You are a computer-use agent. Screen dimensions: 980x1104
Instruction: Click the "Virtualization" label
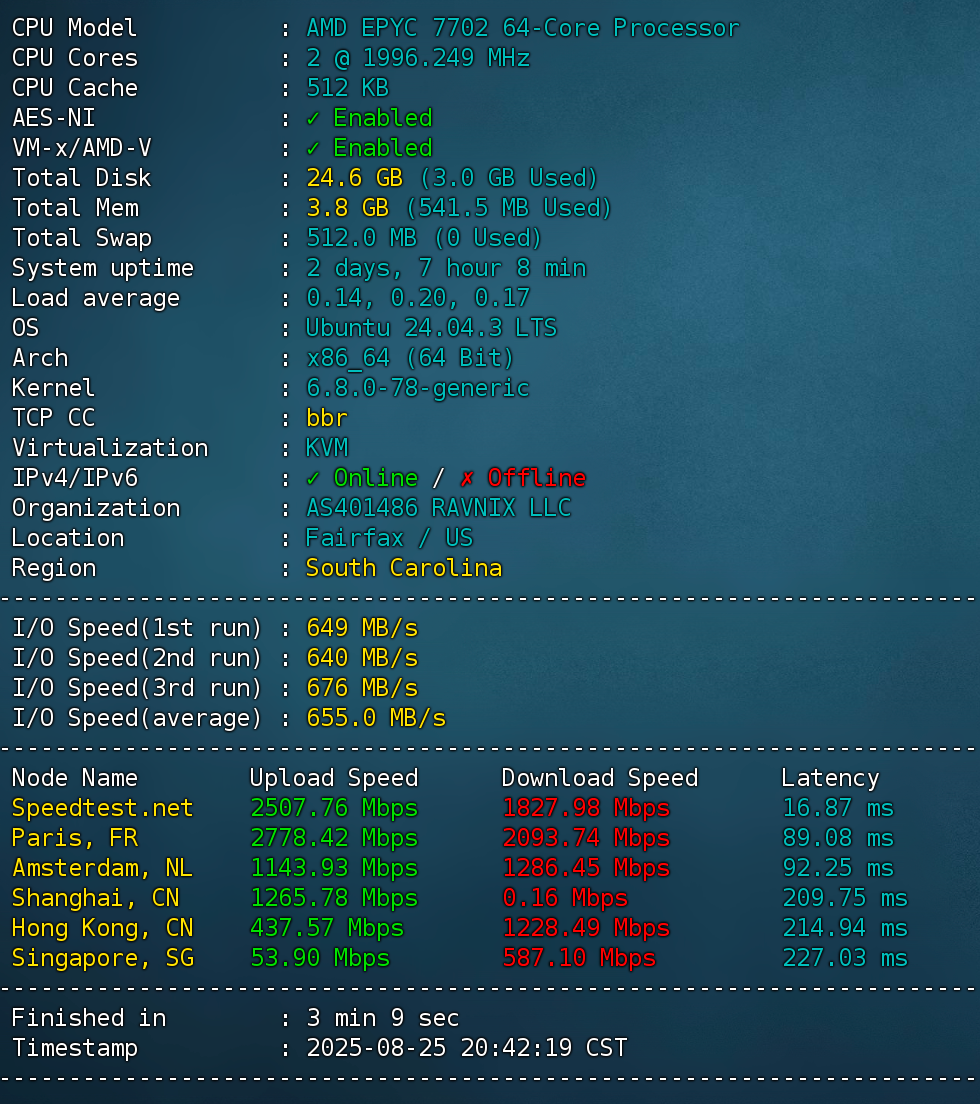(110, 448)
